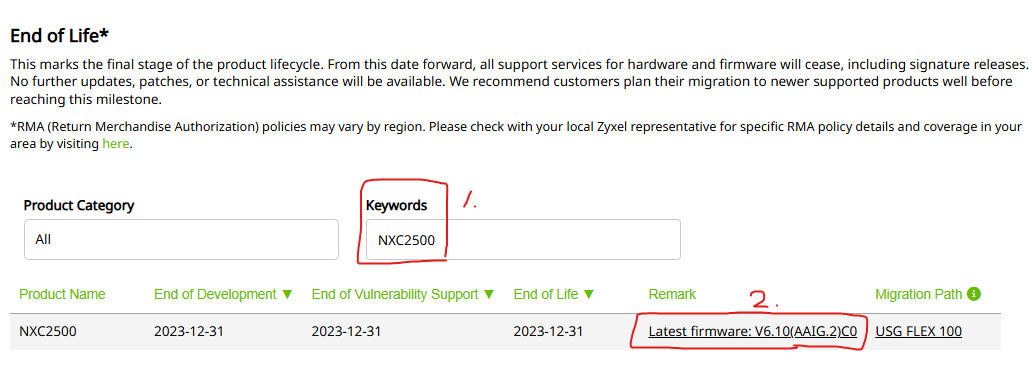Follow the USG FLEX 100 migration link

(x=919, y=332)
